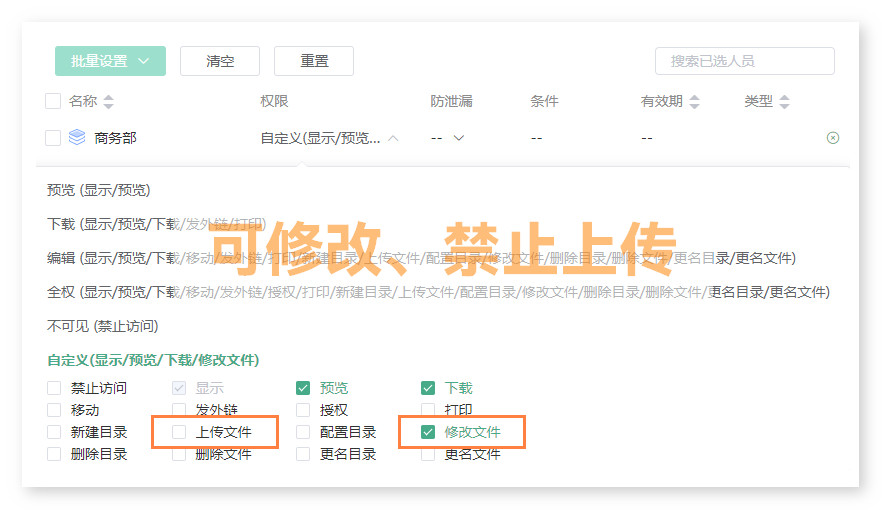This screenshot has height=510, width=882.
Task: Click the 条件 column header
Action: [x=544, y=101]
